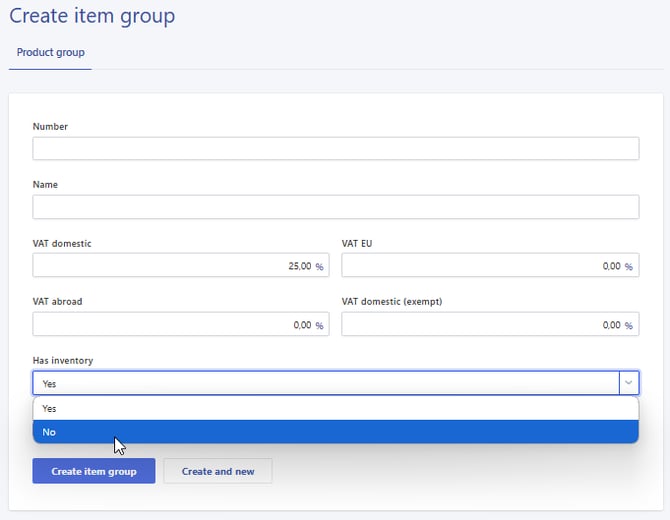
Task: Click the percent symbol in VAT EU
Action: pos(629,267)
